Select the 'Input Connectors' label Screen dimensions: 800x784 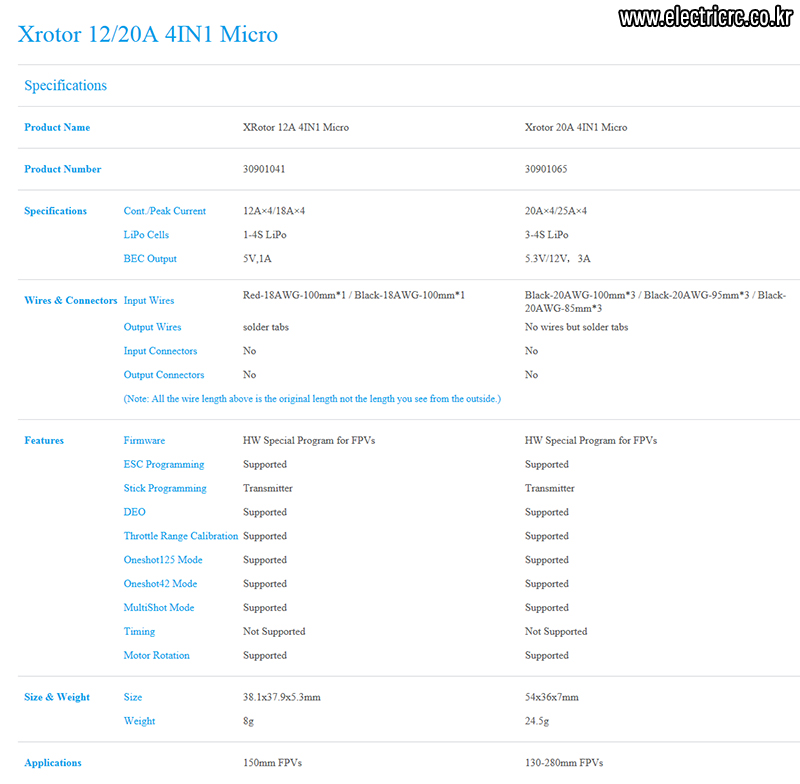pos(160,351)
